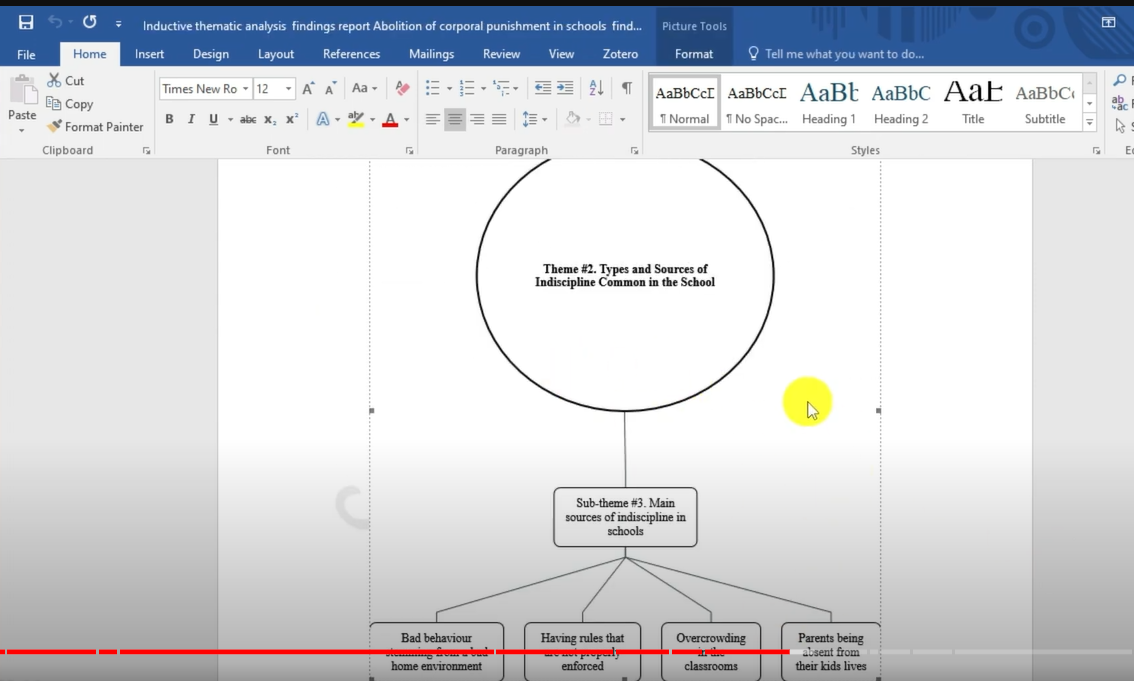Open the Clipboard dialog launcher

(x=147, y=151)
